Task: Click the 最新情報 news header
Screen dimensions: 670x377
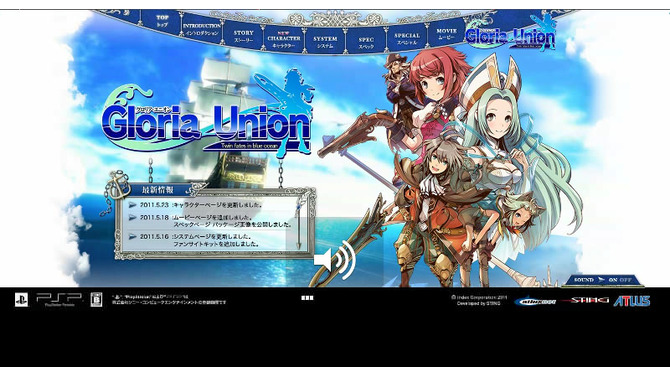Action: point(158,189)
